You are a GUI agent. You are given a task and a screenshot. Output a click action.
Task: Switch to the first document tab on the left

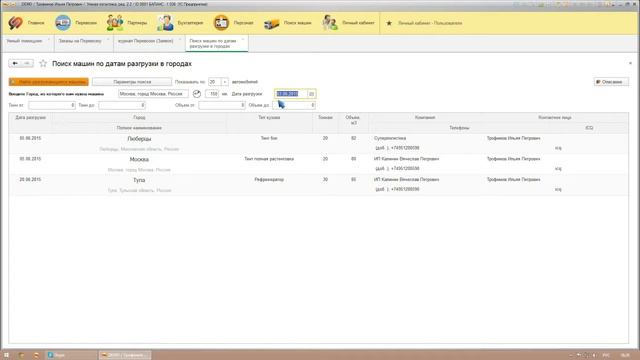point(24,41)
